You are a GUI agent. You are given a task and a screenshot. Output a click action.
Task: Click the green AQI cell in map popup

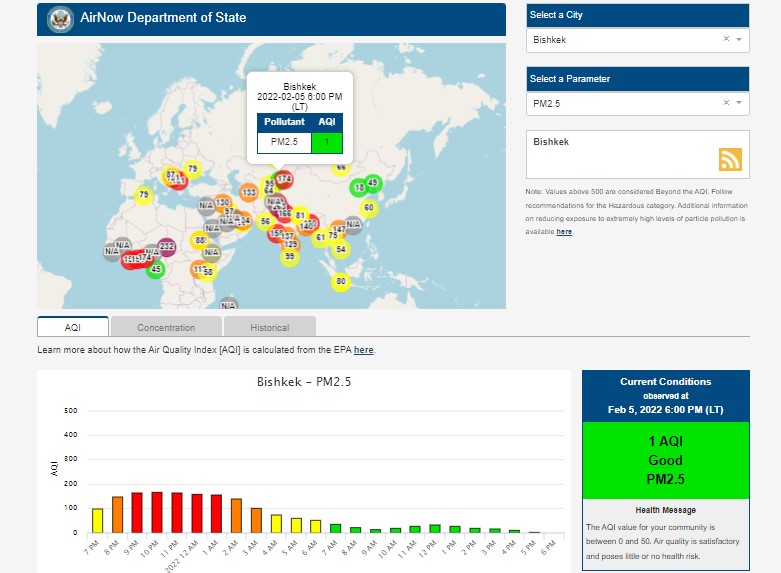tap(326, 142)
